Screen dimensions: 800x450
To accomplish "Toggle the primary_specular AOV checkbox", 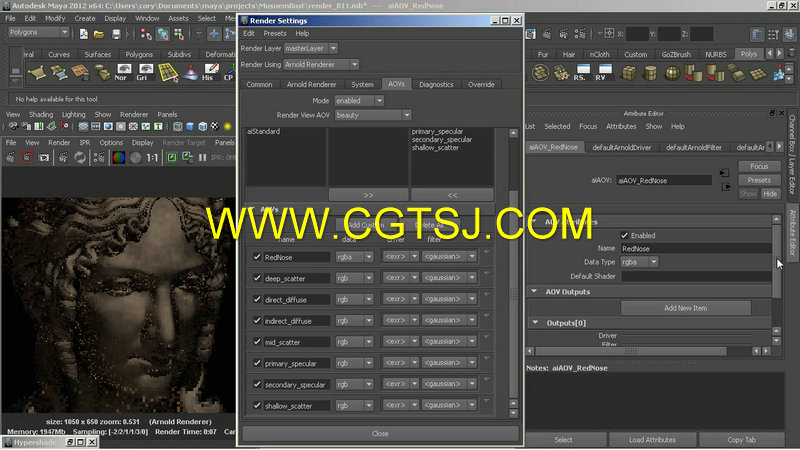I will tap(257, 363).
